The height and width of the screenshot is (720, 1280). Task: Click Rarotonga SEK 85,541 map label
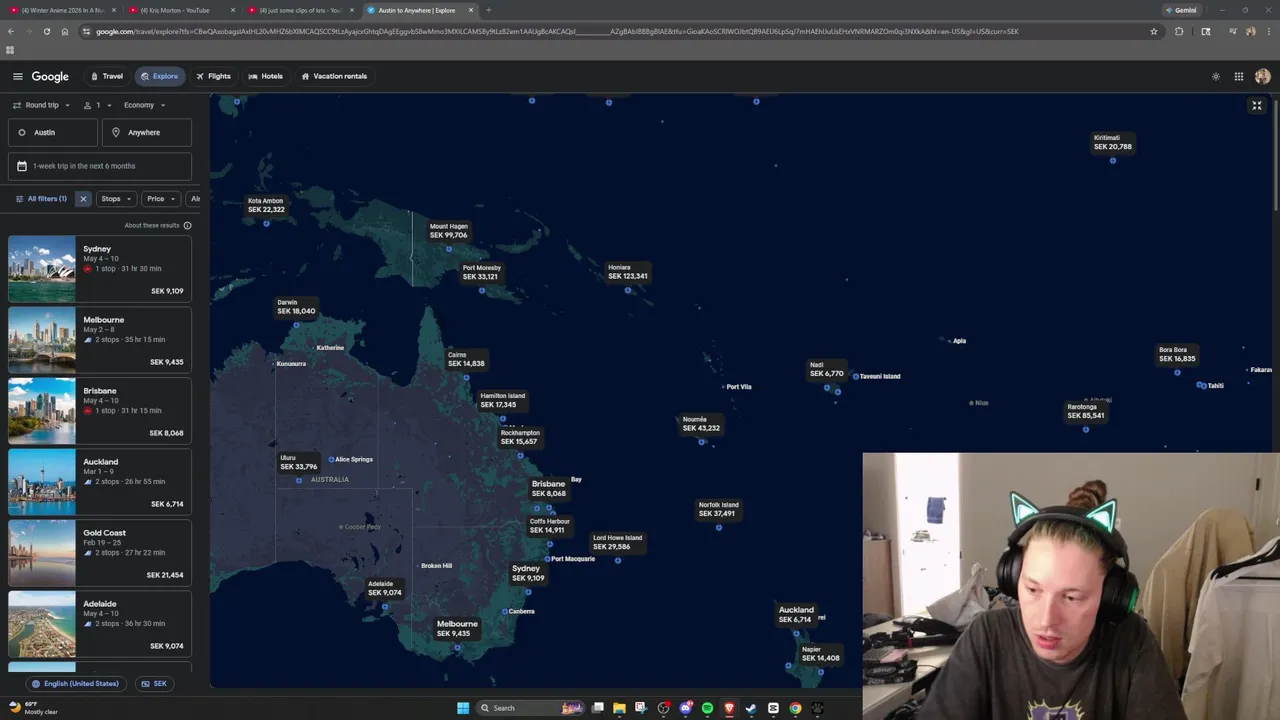(1086, 411)
